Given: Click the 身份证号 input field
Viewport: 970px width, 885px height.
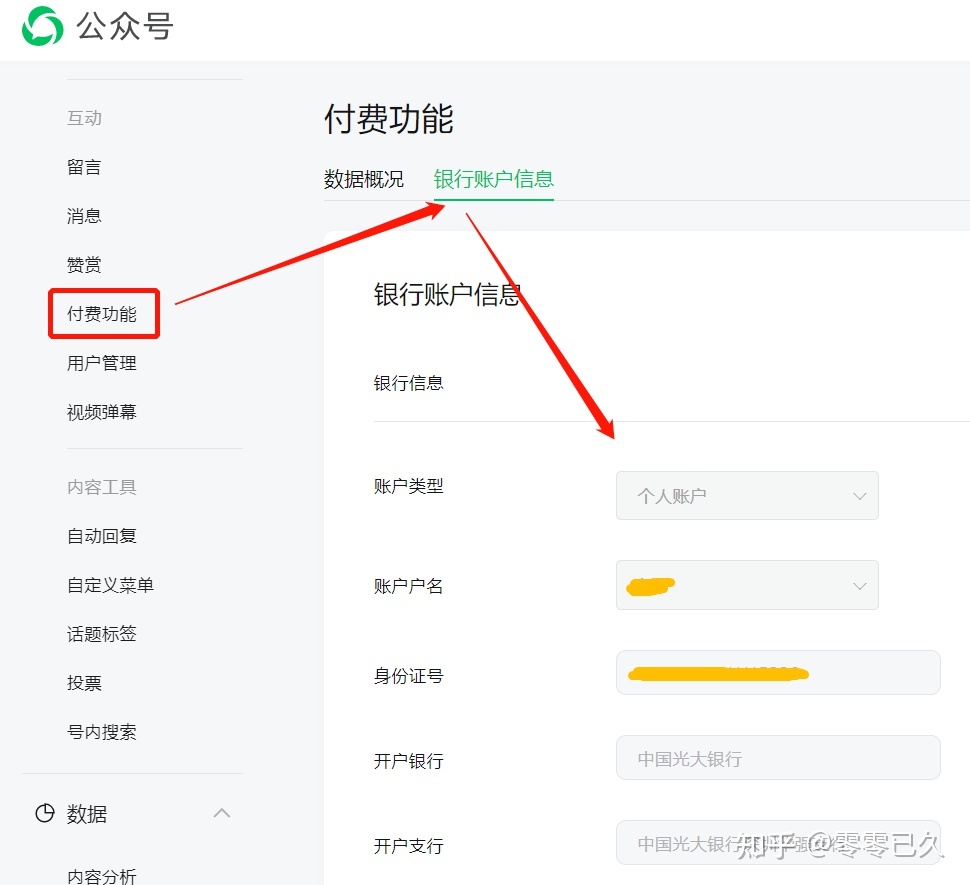Looking at the screenshot, I should (x=778, y=672).
